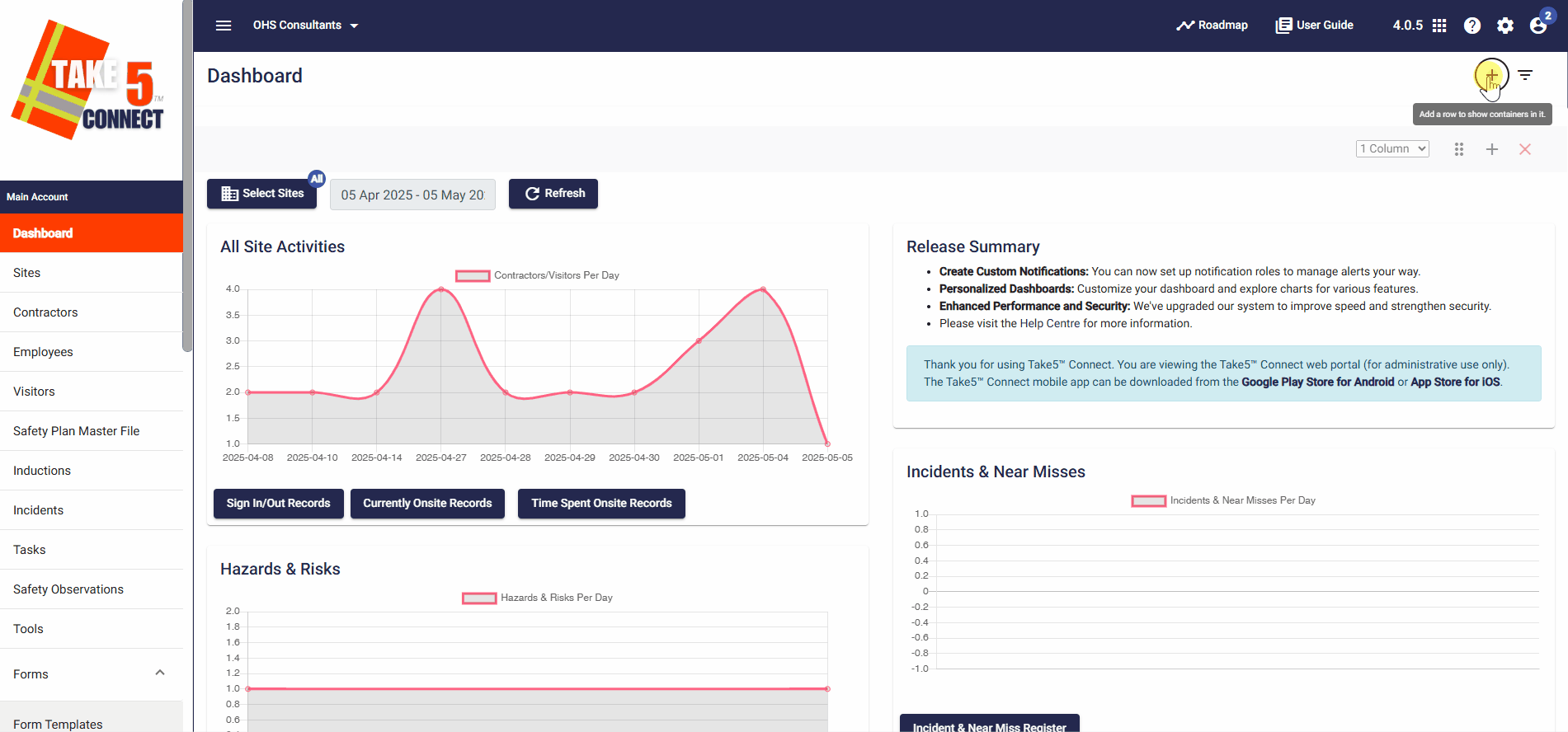Screen dimensions: 1568x732
Task: Open Sign In/Out Records
Action: tap(279, 504)
